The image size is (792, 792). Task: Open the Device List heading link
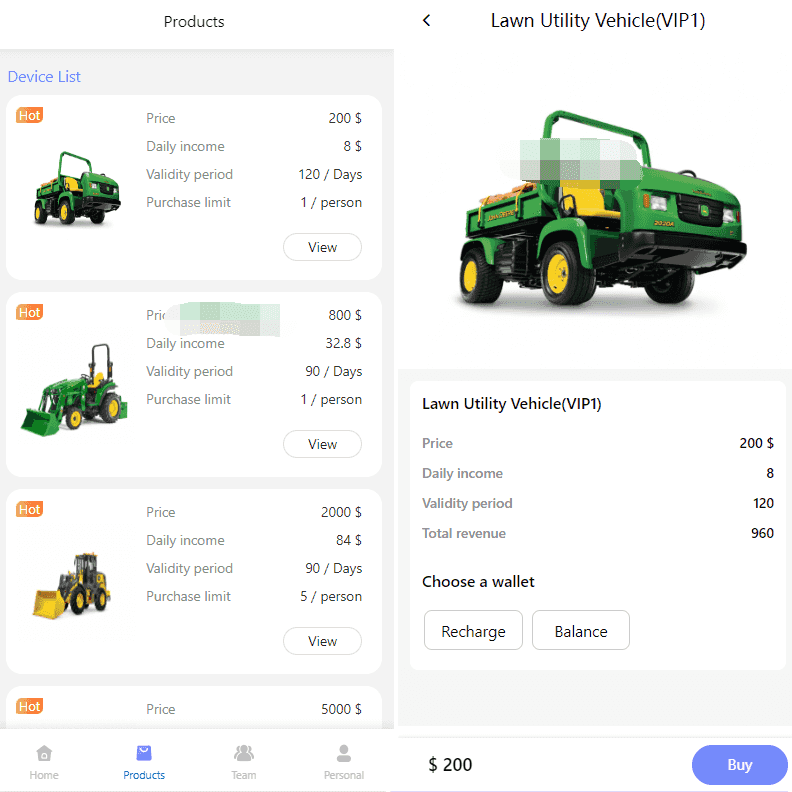[x=44, y=77]
